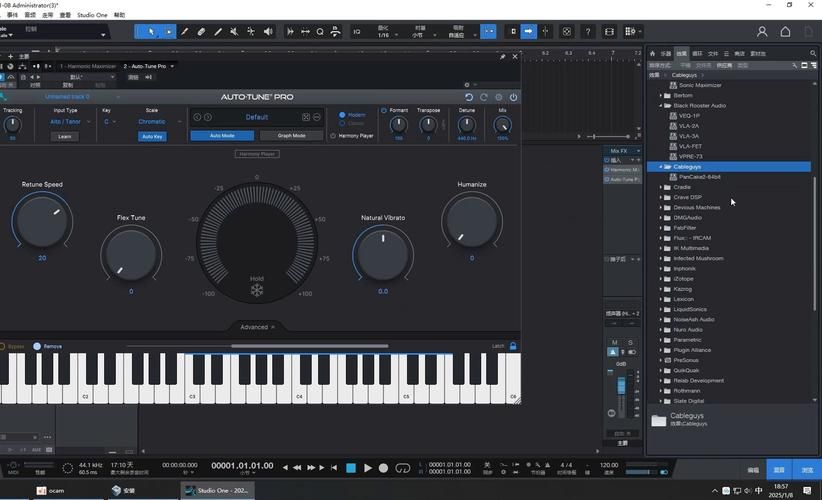Click Auto-Tune undo arrow icon
This screenshot has height=500, width=822.
click(x=469, y=97)
